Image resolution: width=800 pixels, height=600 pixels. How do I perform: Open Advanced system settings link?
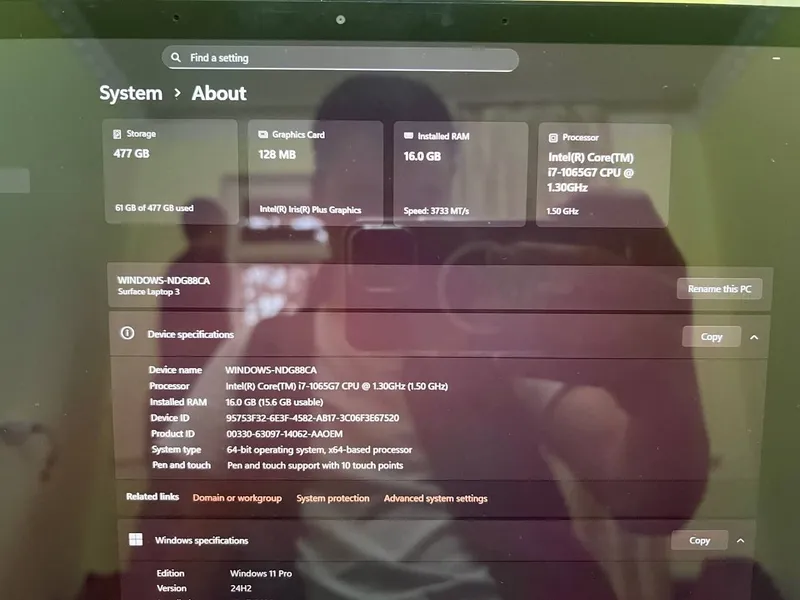click(436, 498)
